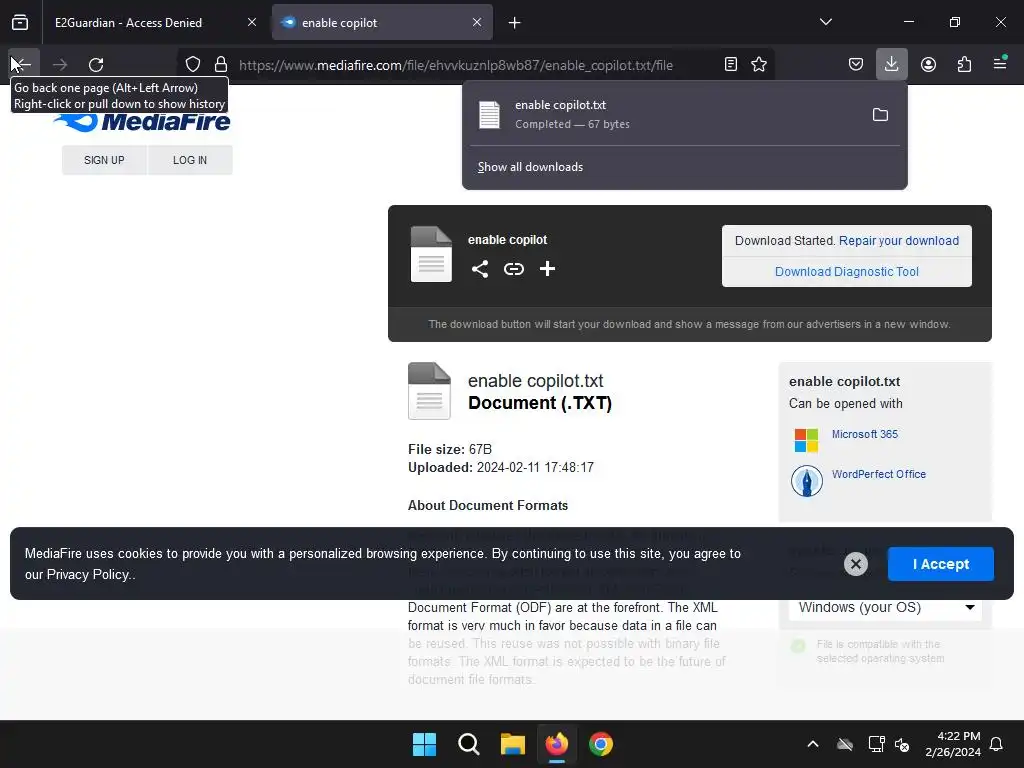Open the Extensions puzzle icon

pyautogui.click(x=964, y=64)
